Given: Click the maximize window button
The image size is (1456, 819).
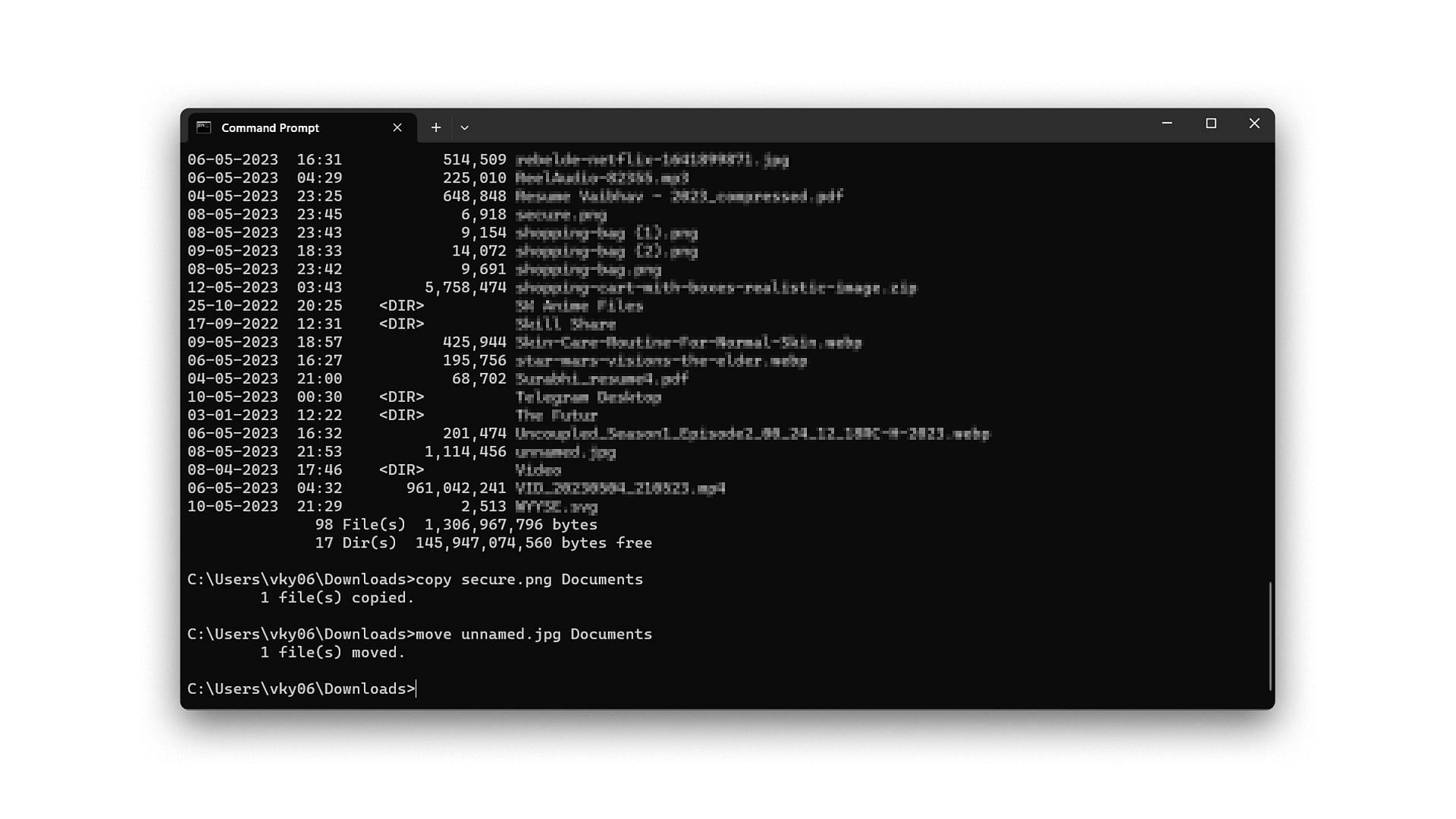Looking at the screenshot, I should pyautogui.click(x=1210, y=123).
